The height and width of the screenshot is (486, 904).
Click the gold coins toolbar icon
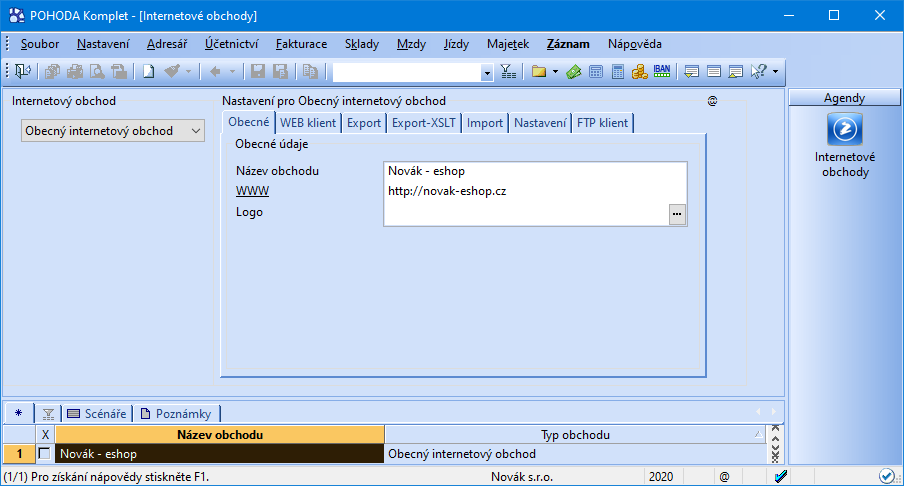click(639, 71)
